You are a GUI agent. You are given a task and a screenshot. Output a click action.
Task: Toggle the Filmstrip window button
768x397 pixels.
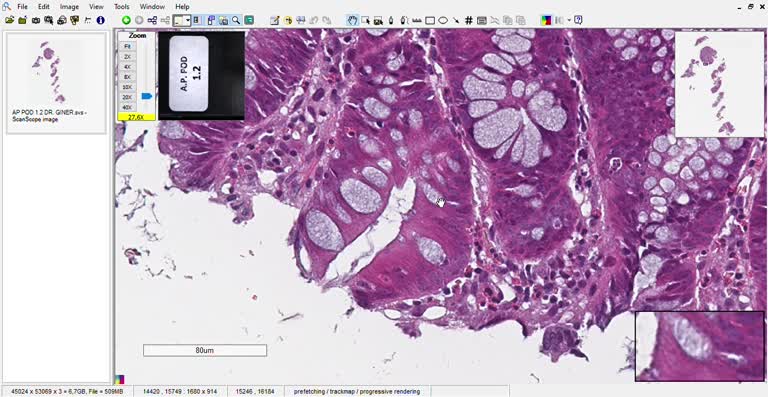[x=211, y=20]
